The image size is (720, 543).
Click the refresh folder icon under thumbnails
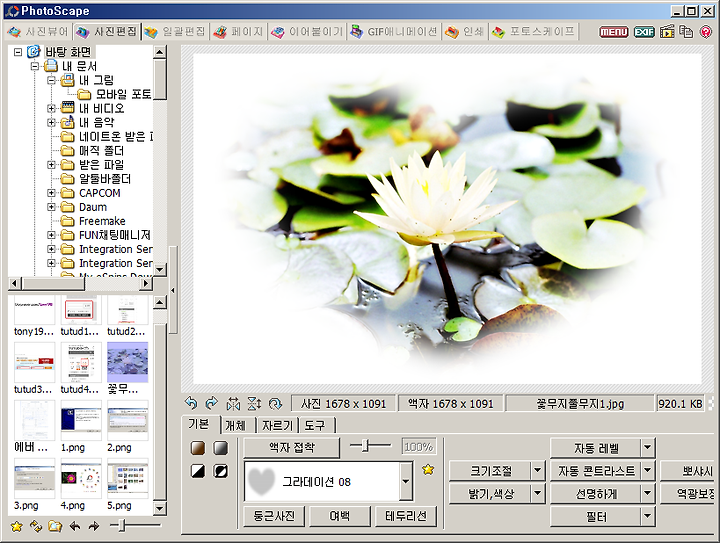pos(36,526)
